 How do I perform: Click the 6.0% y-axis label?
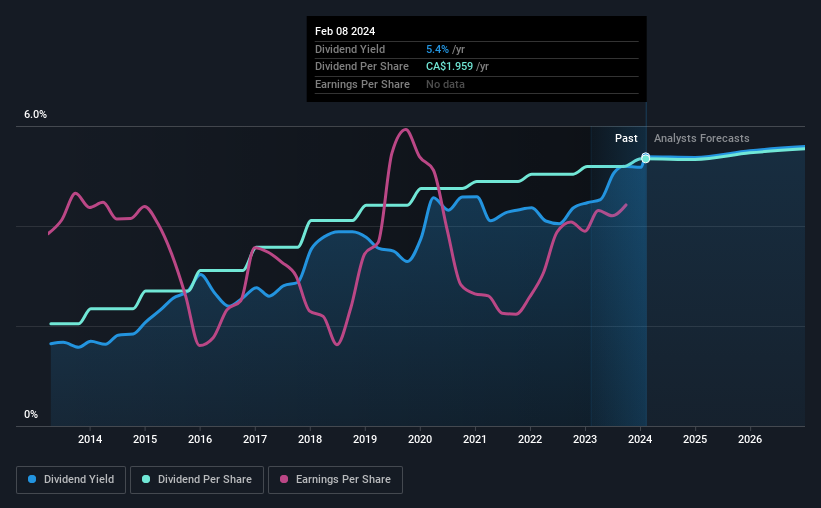[36, 115]
